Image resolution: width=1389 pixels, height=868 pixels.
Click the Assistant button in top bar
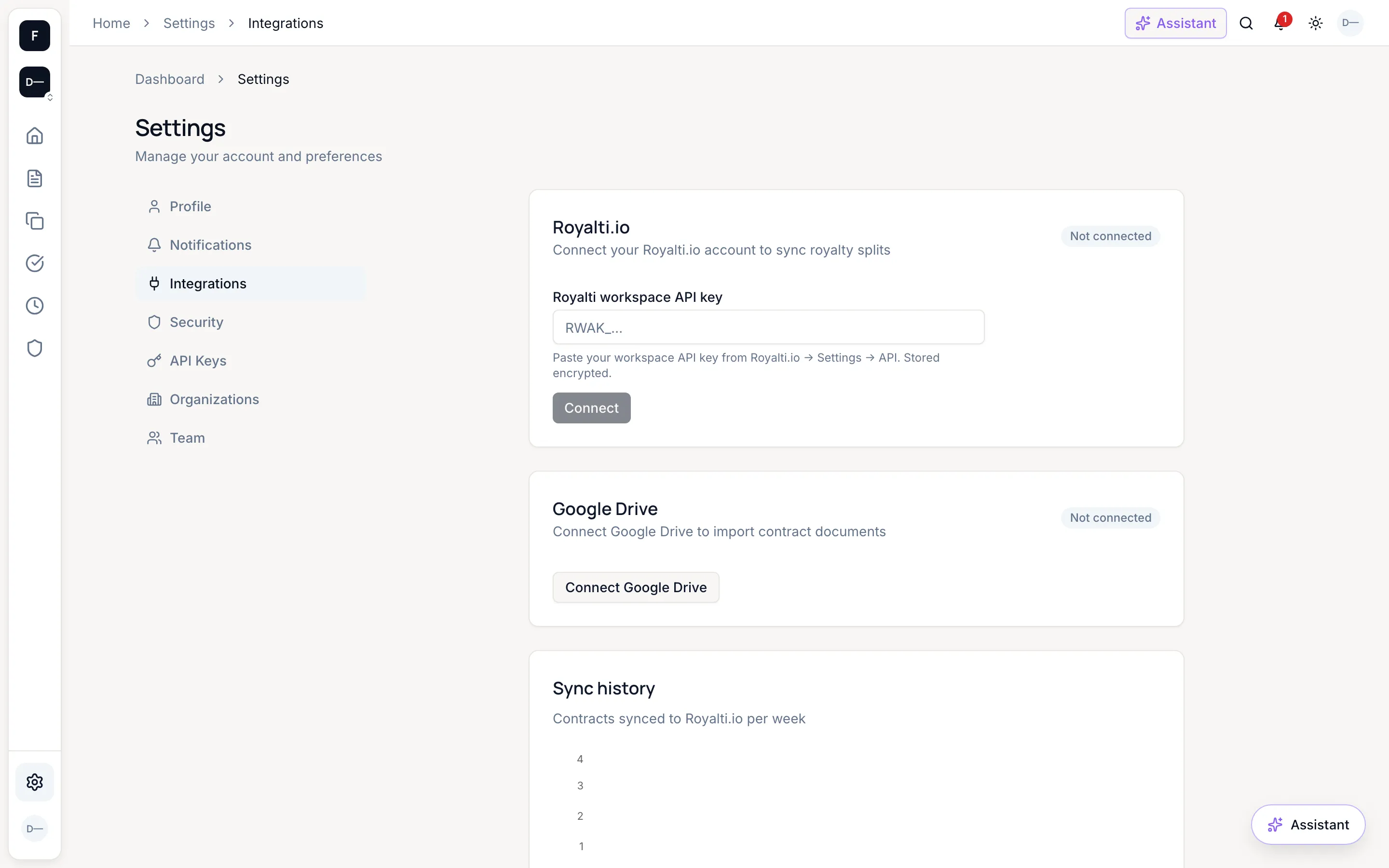pyautogui.click(x=1175, y=23)
